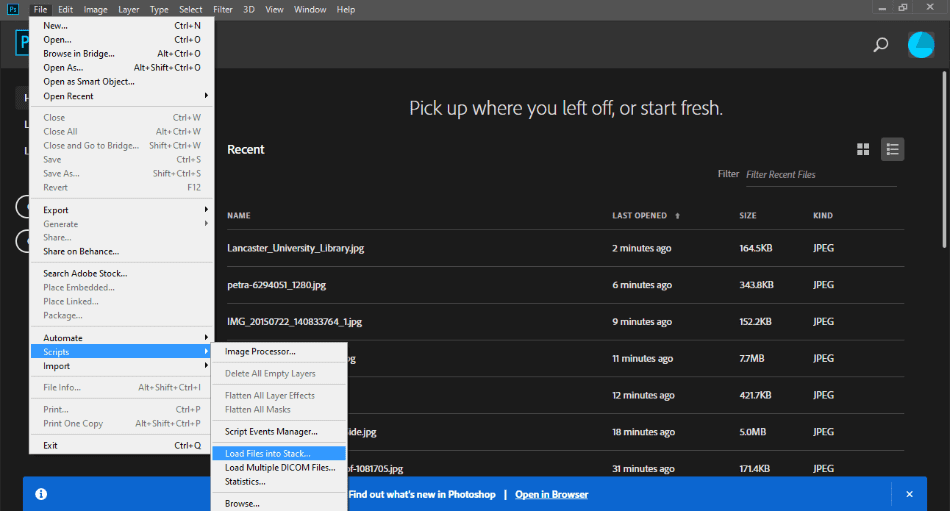Select Open as Smart Object...
This screenshot has width=950, height=511.
[121, 81]
